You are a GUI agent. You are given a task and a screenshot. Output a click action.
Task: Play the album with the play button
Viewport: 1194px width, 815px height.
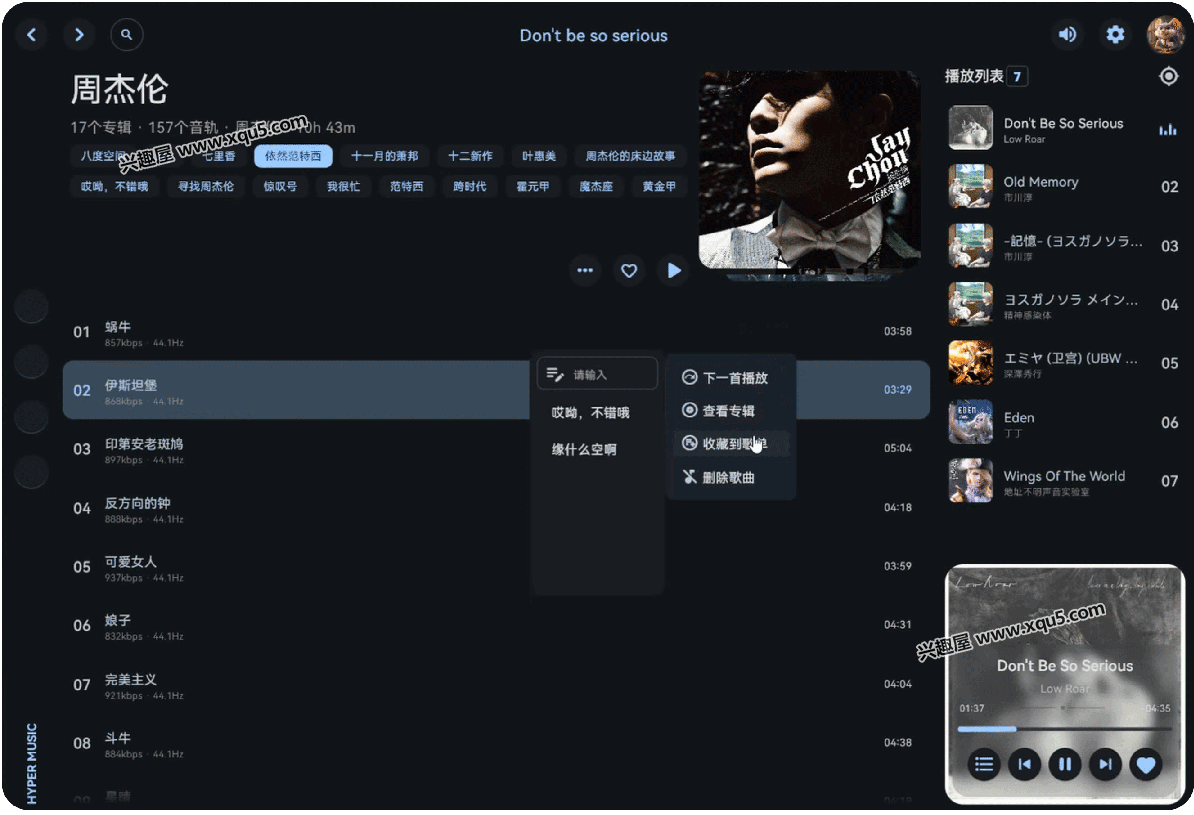674,270
